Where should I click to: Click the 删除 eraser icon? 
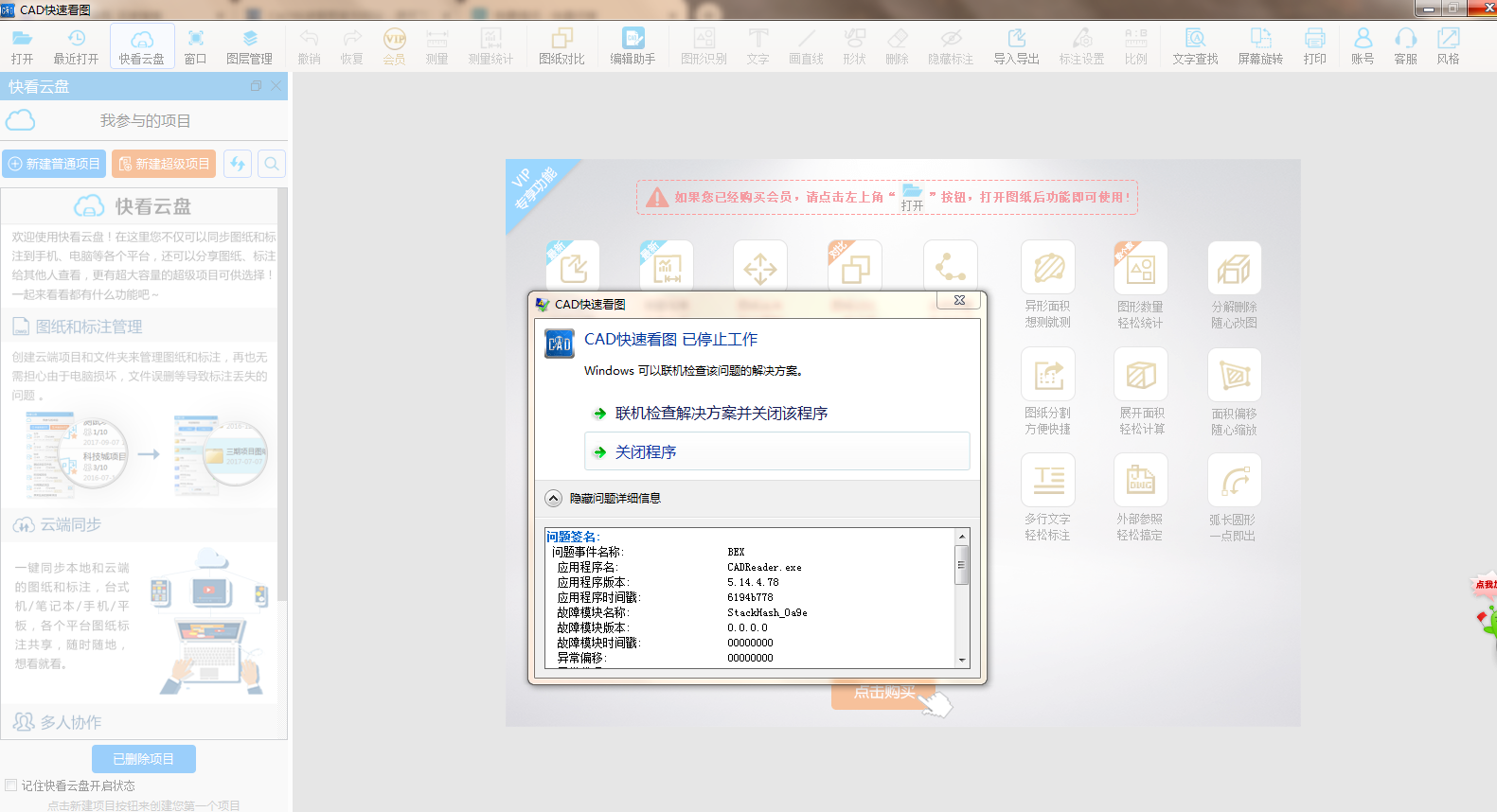(x=897, y=46)
